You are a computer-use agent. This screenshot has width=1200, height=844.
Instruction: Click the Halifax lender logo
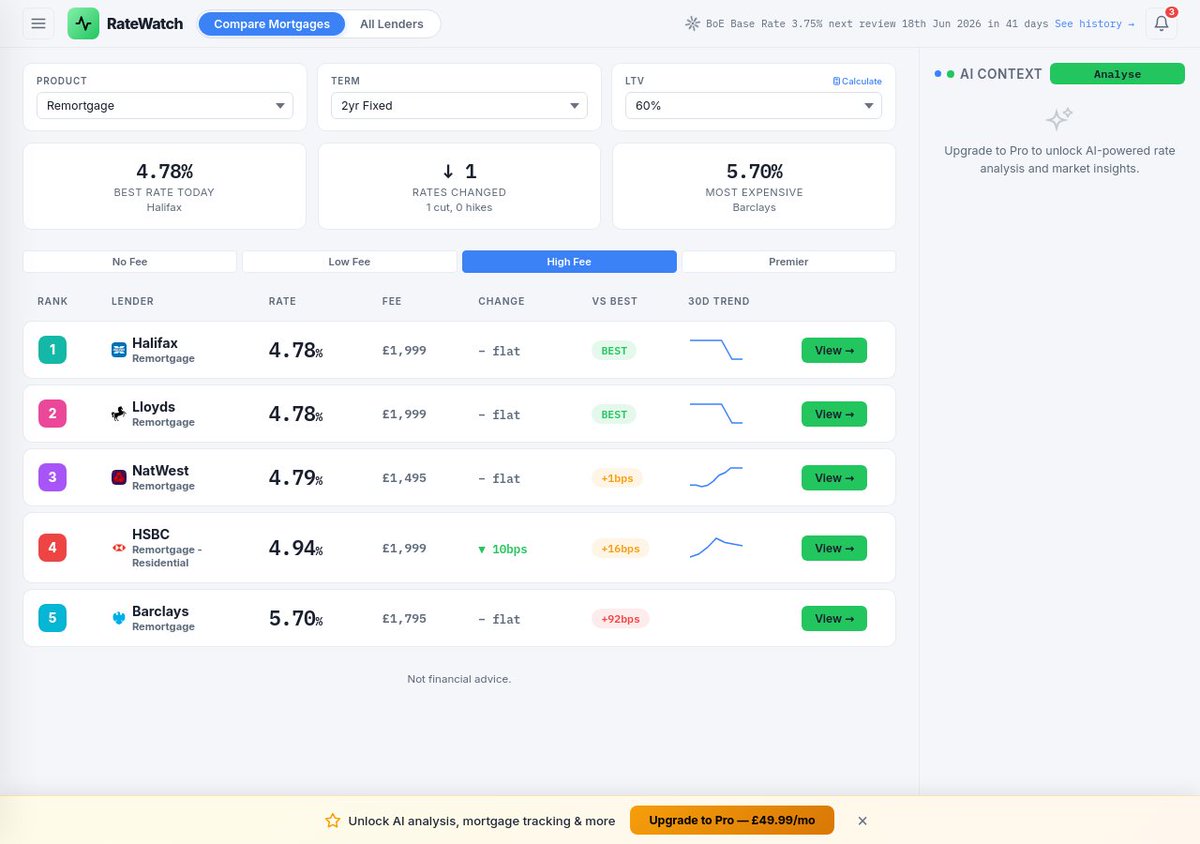coord(119,350)
